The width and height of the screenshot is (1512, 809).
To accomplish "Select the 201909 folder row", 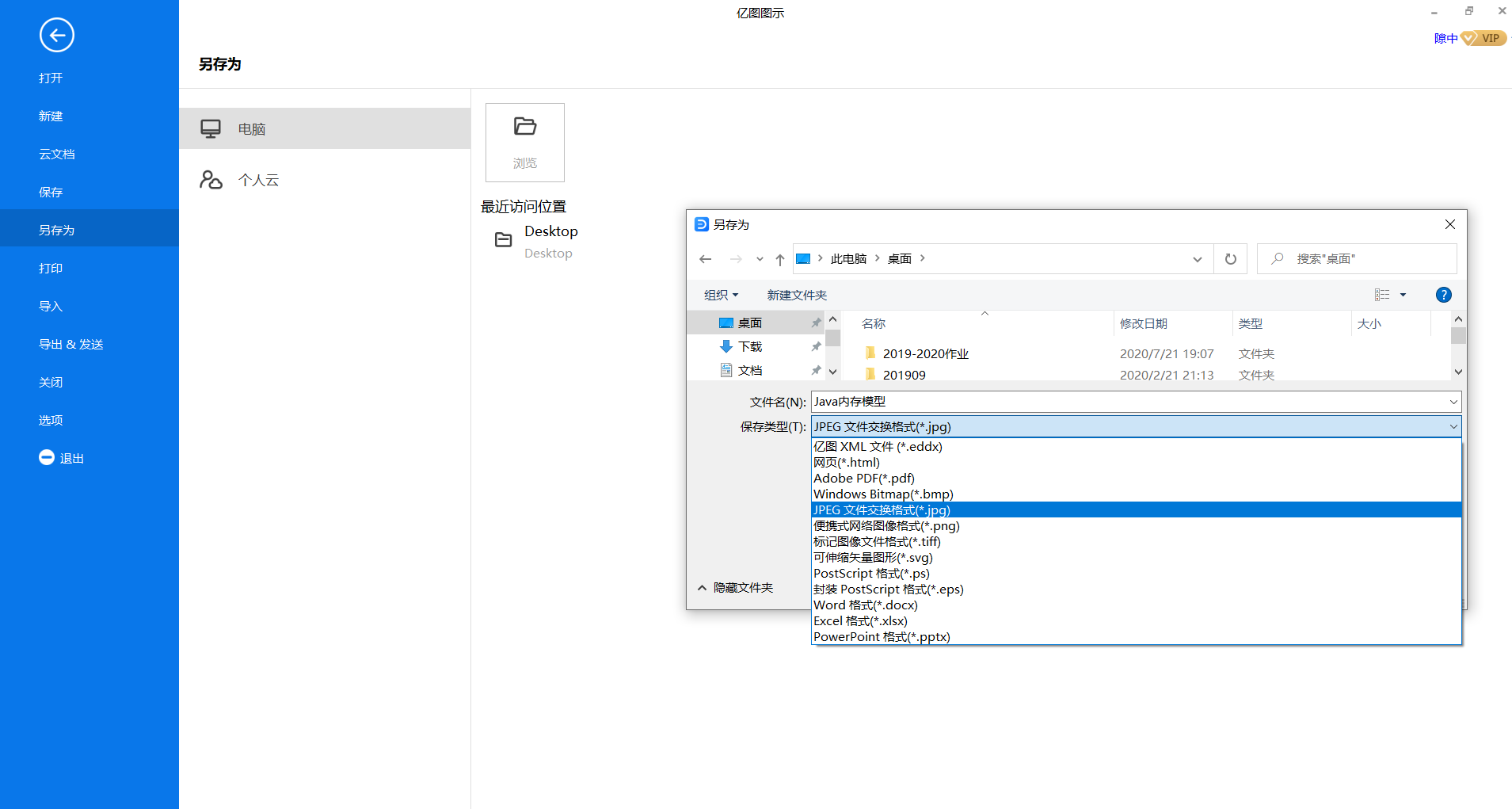I will [1145, 375].
